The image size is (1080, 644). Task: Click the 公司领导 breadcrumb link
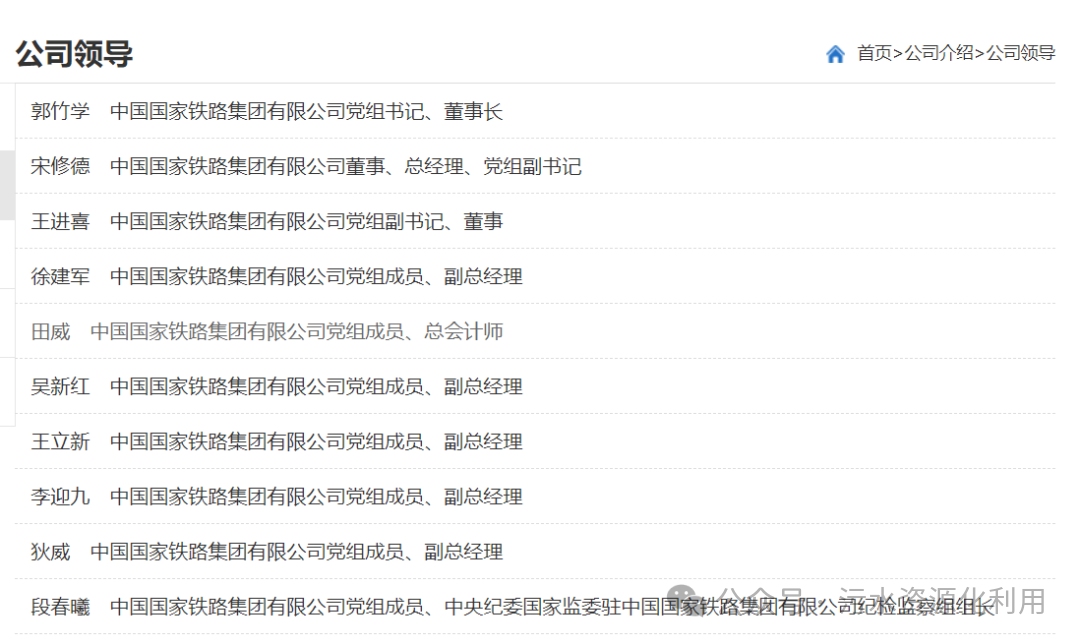(x=1020, y=53)
